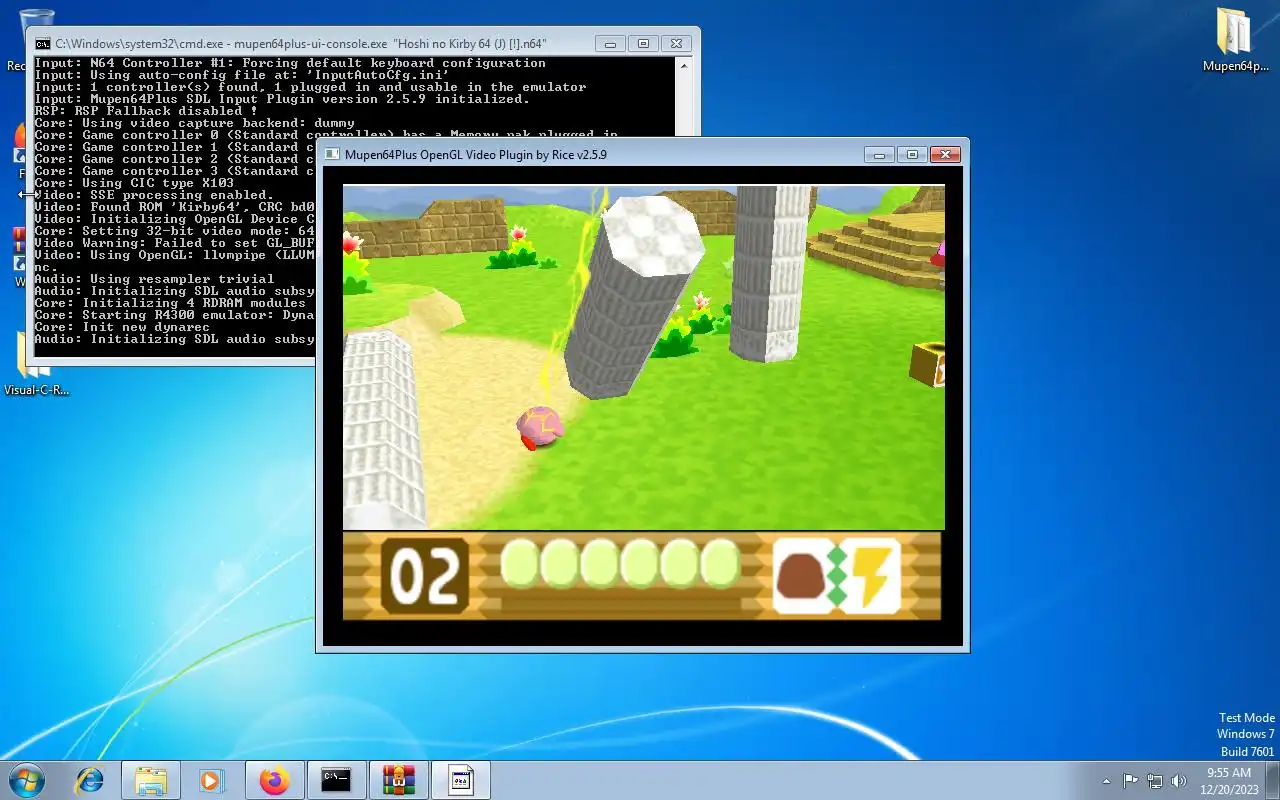Switch to the cmd.exe taskbar button
Screen dimensions: 1280x800
point(336,780)
